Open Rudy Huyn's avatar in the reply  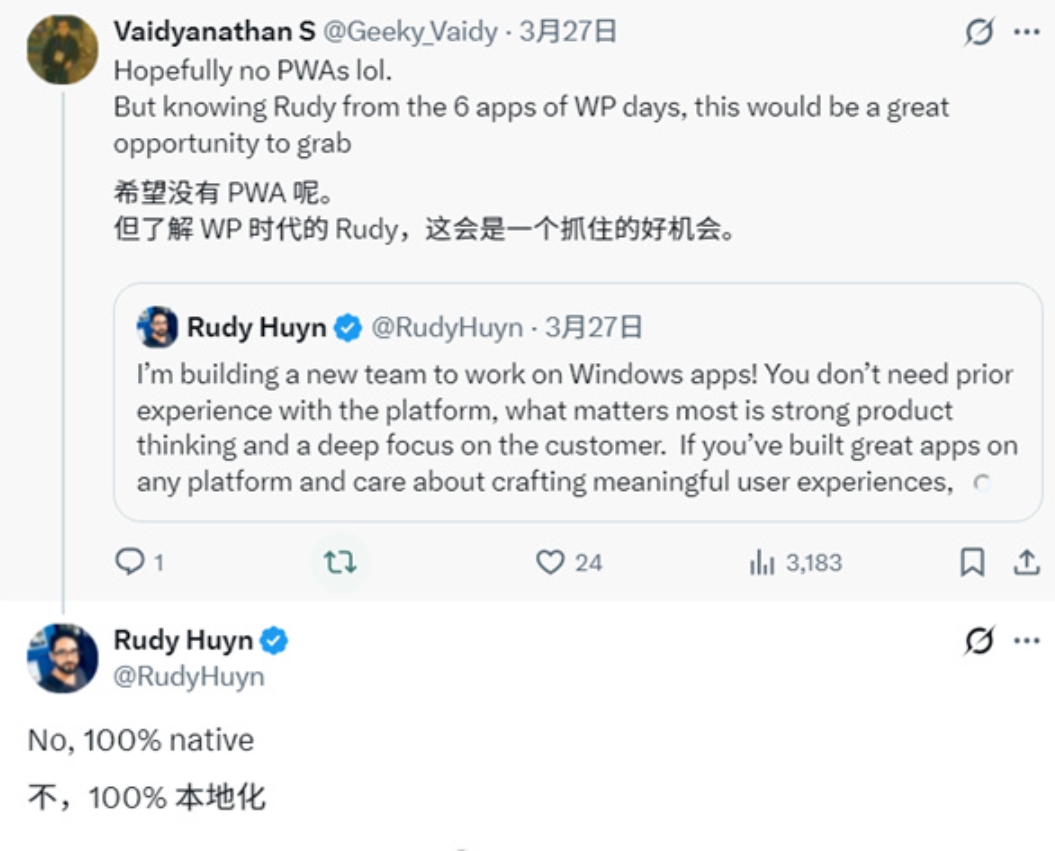click(x=62, y=658)
